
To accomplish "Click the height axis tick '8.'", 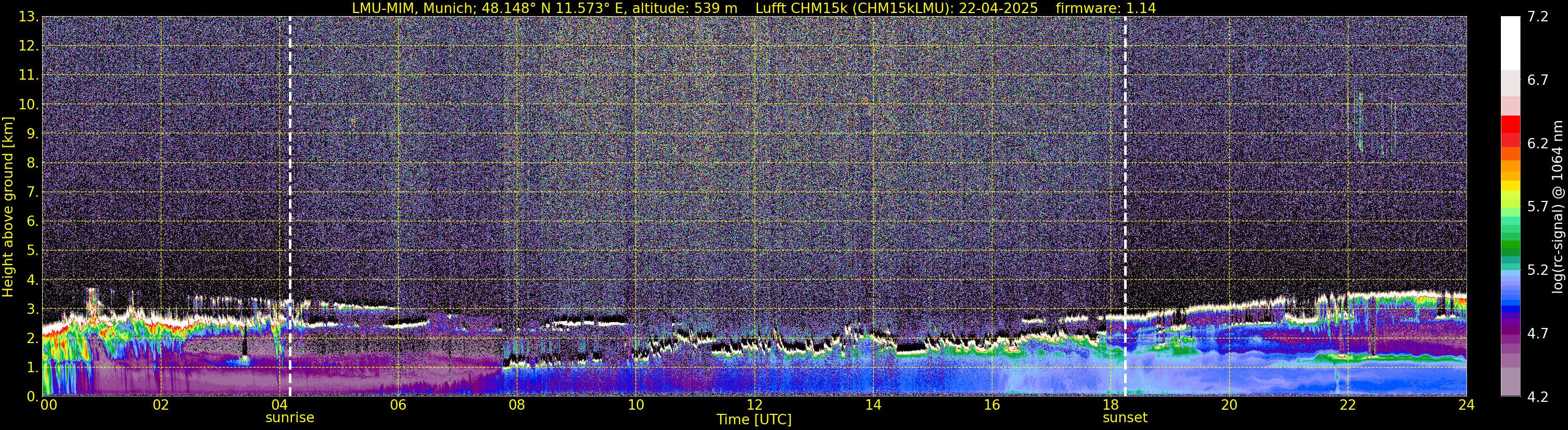I will (33, 163).
